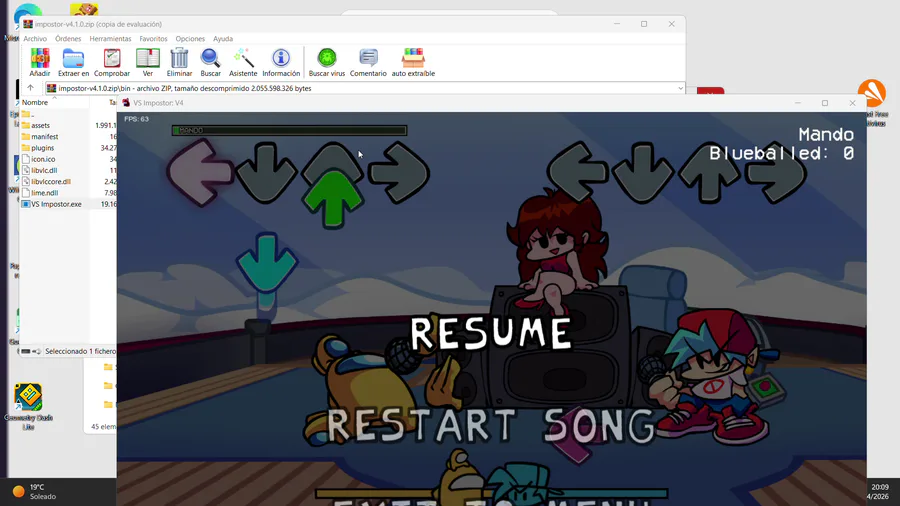The image size is (900, 506).
Task: Click the Comprobar toolbar icon
Action: point(112,62)
